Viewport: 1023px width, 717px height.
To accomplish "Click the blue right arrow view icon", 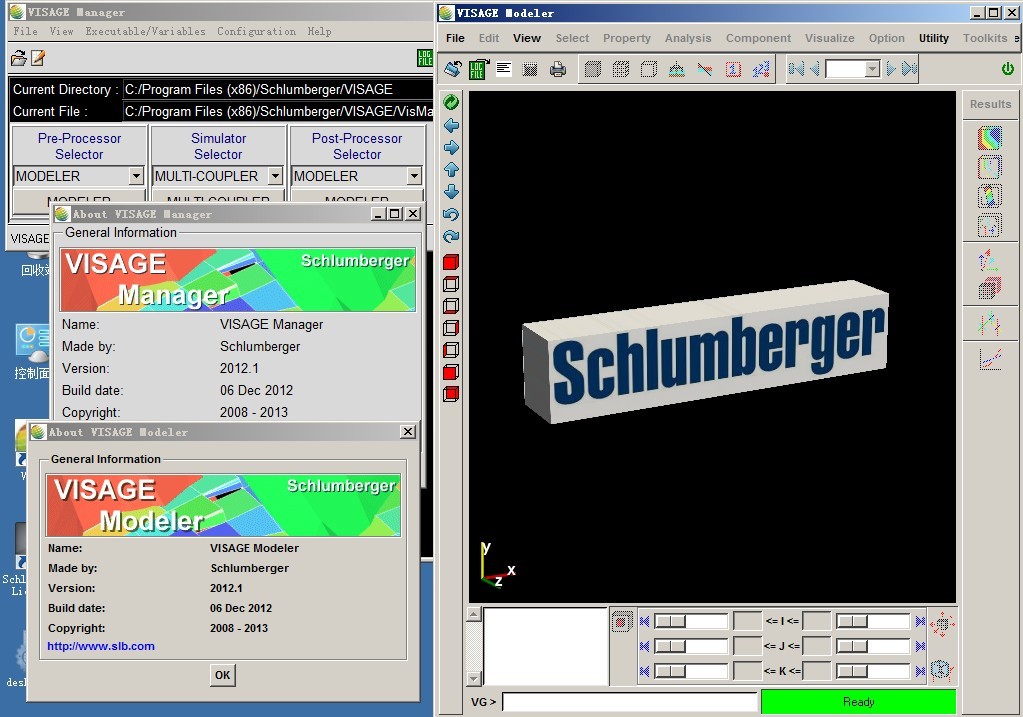I will tap(451, 147).
